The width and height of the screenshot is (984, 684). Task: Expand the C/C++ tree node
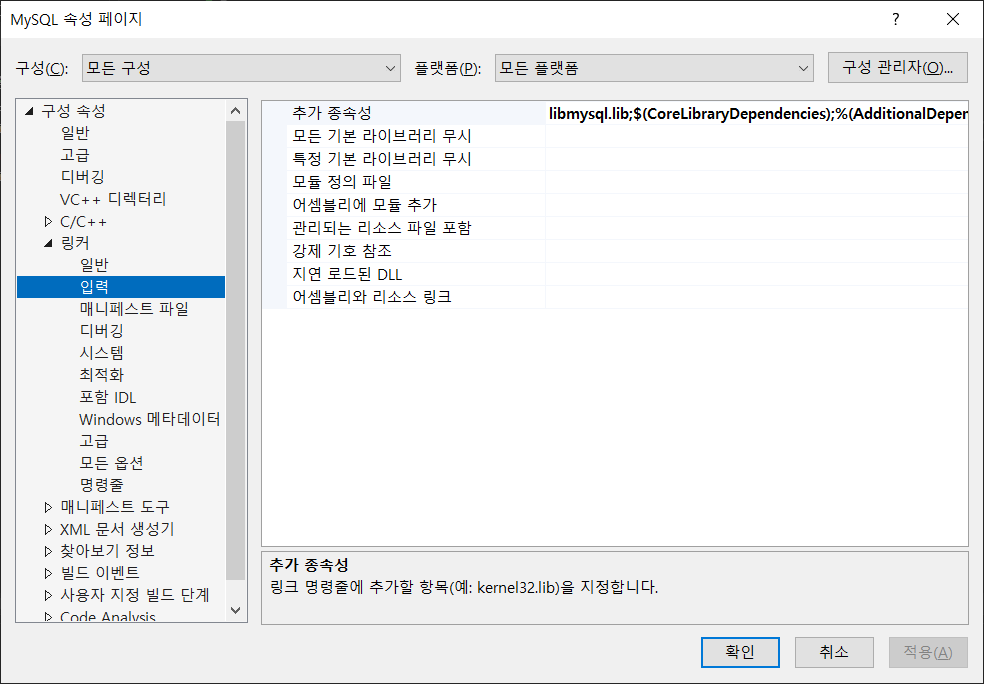[x=48, y=222]
